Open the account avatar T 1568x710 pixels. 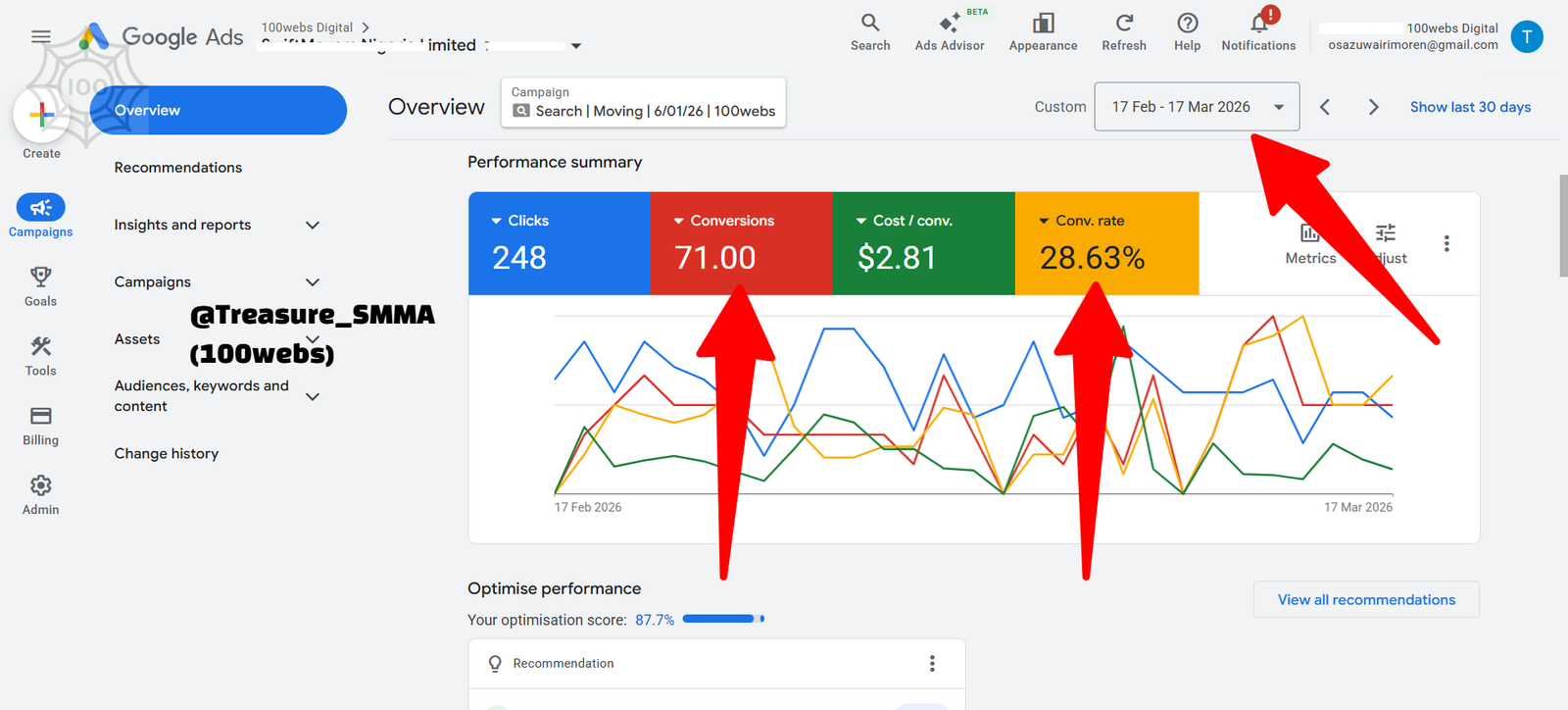tap(1526, 36)
